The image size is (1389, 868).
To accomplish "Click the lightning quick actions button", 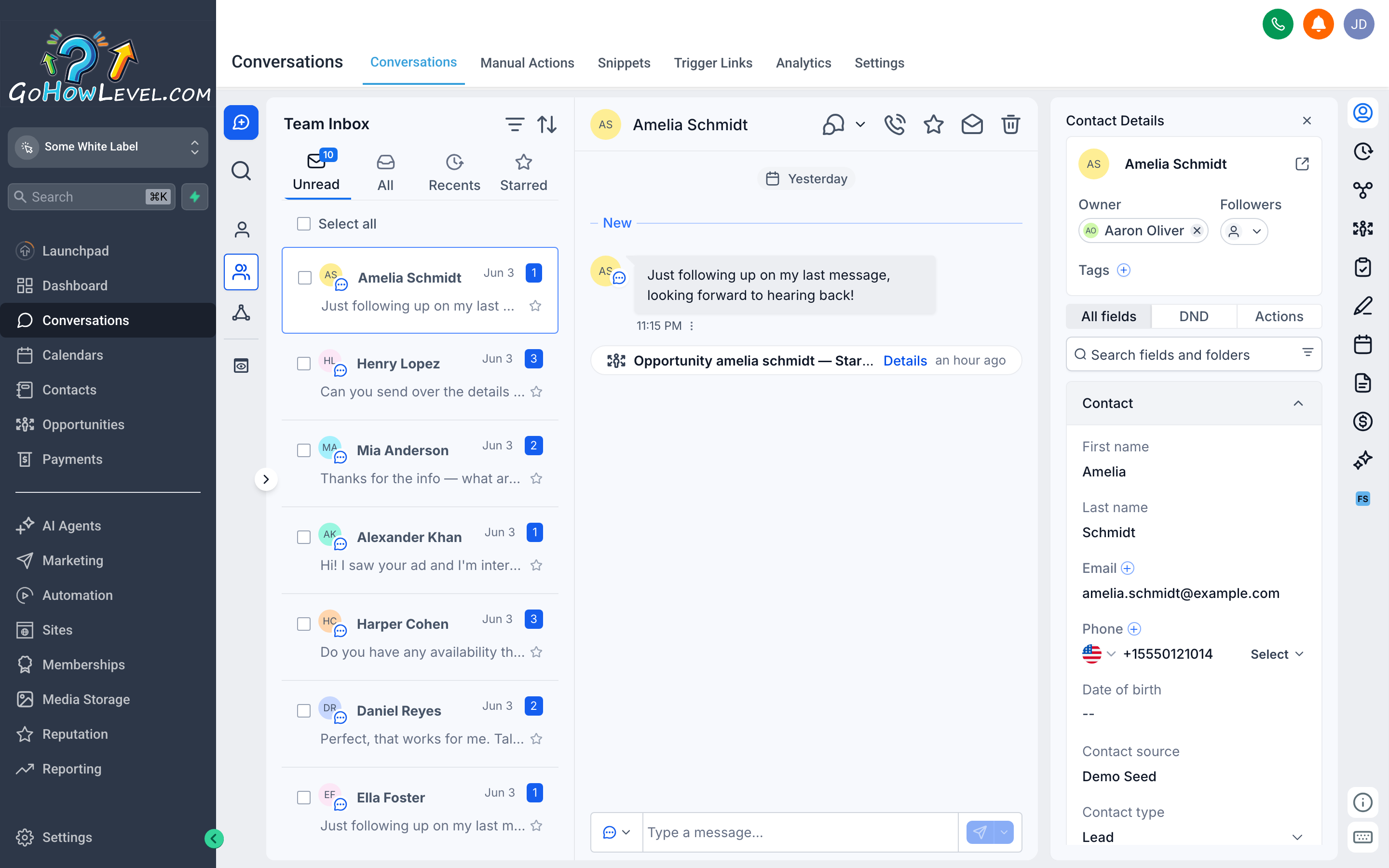I will [195, 197].
